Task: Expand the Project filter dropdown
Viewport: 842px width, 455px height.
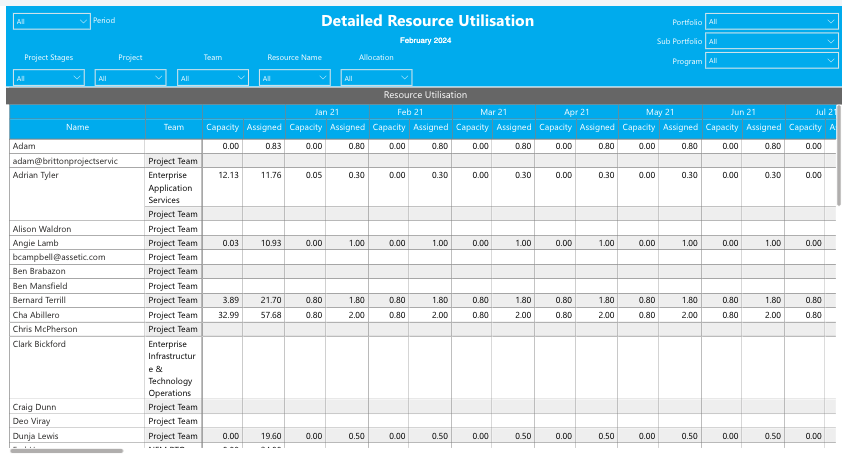Action: click(130, 78)
